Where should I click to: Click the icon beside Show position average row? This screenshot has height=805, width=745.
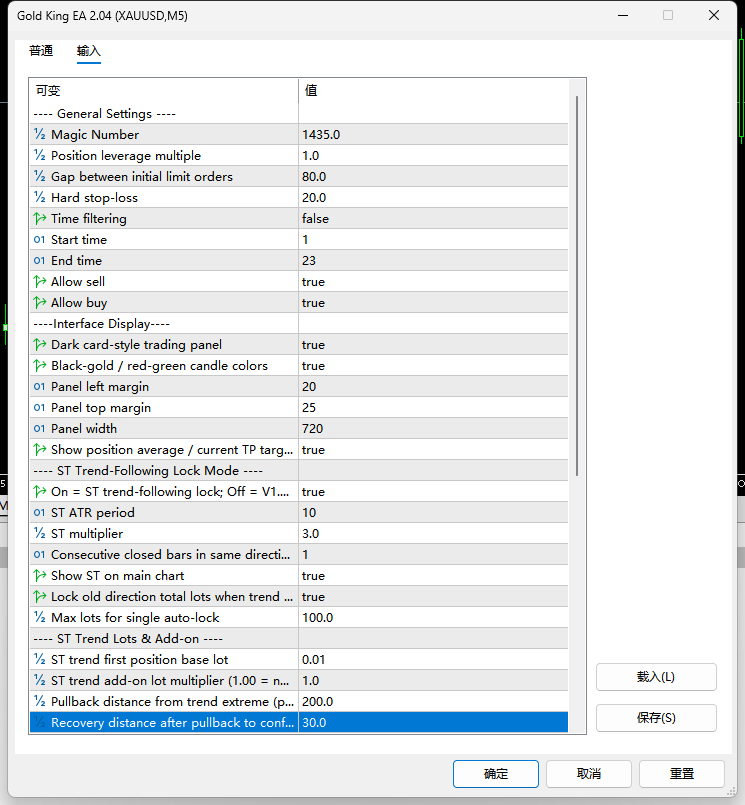[x=40, y=450]
